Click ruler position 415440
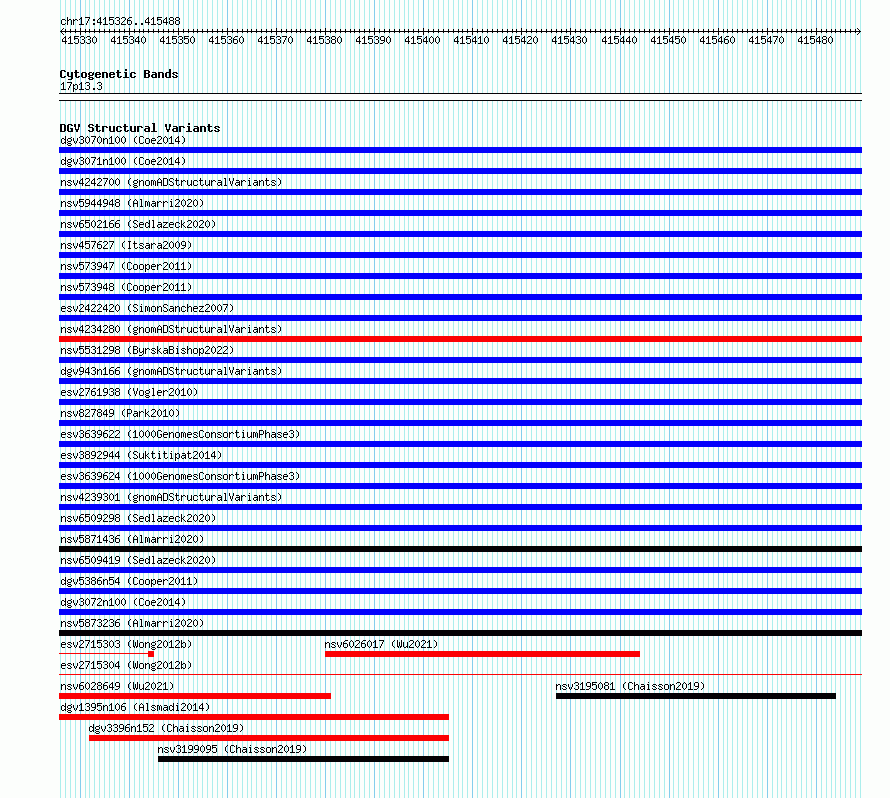This screenshot has width=890, height=798. pos(619,40)
